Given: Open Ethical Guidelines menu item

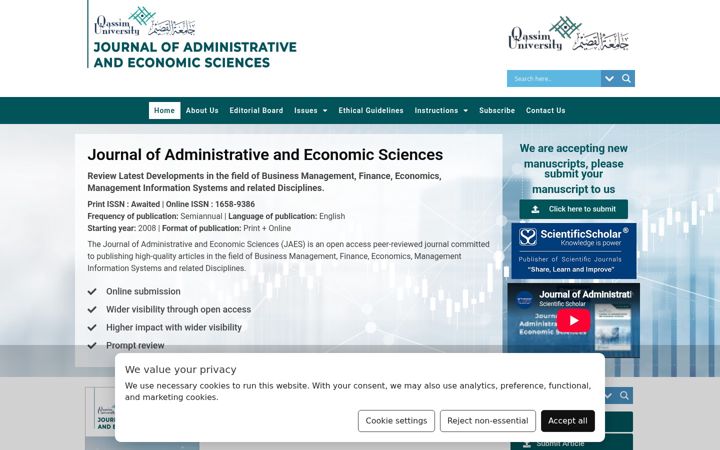Looking at the screenshot, I should click(x=371, y=111).
